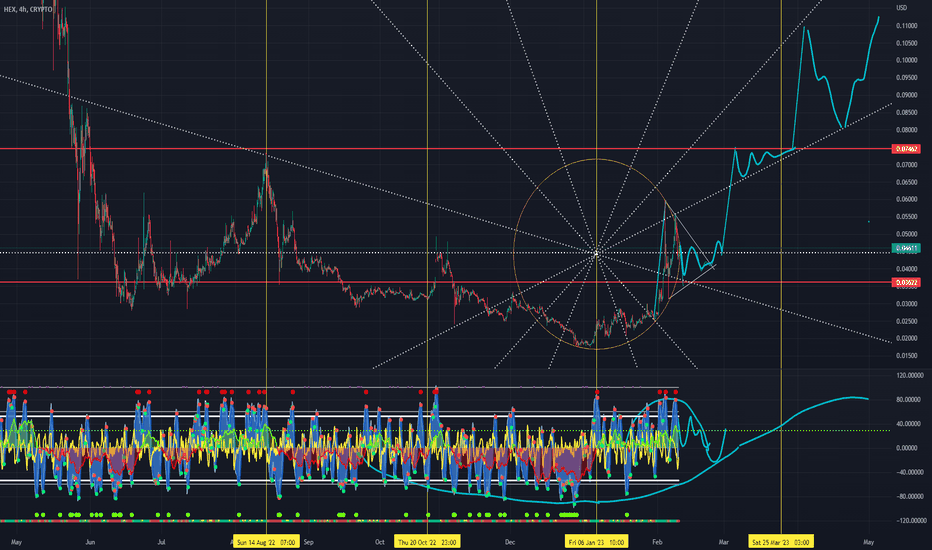Click the Thu 20 Oct '22 23:00 date marker
Image resolution: width=932 pixels, height=550 pixels.
pyautogui.click(x=427, y=542)
